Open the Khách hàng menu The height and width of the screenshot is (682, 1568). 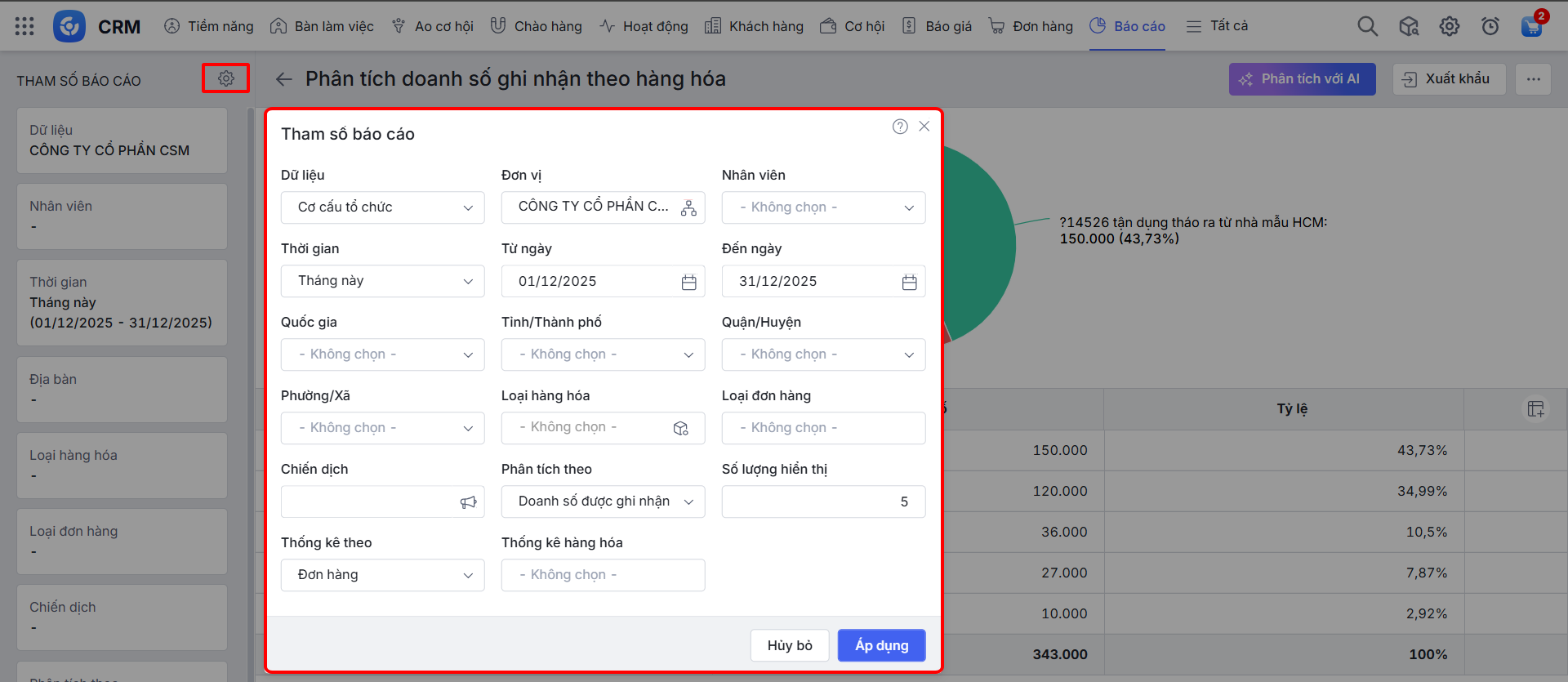tap(754, 26)
